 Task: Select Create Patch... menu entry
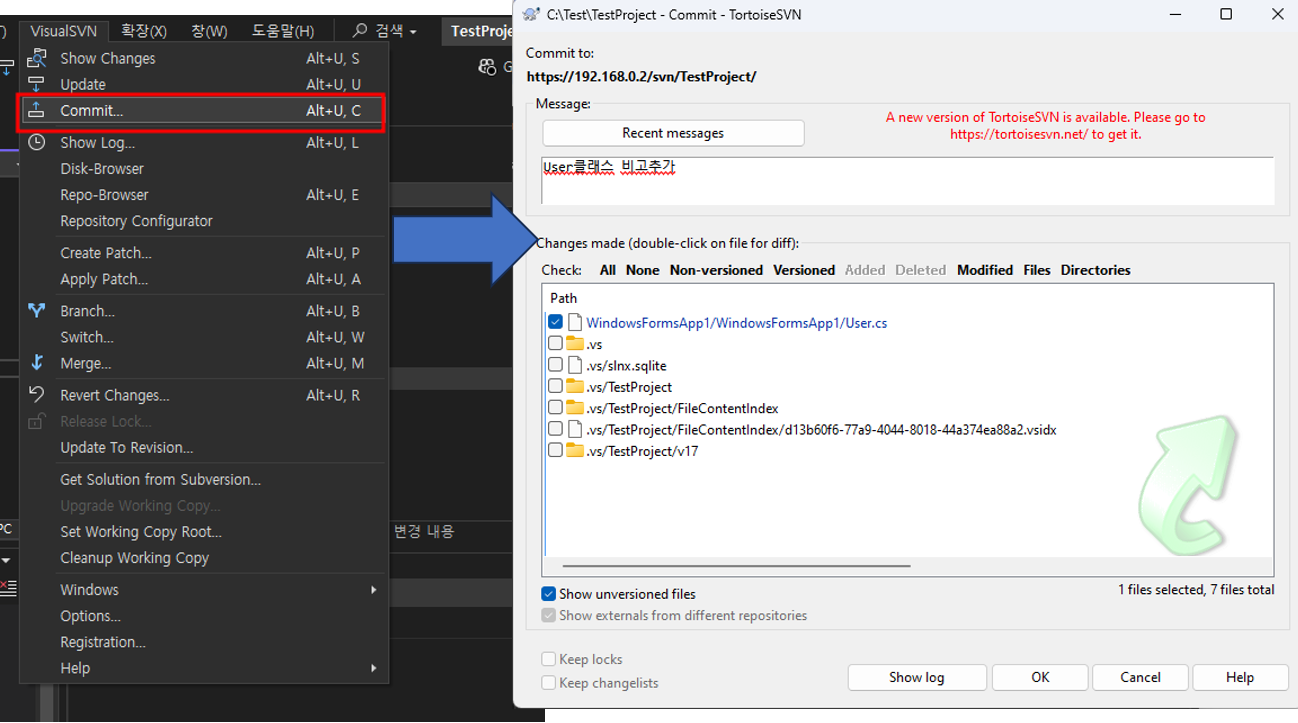203,253
